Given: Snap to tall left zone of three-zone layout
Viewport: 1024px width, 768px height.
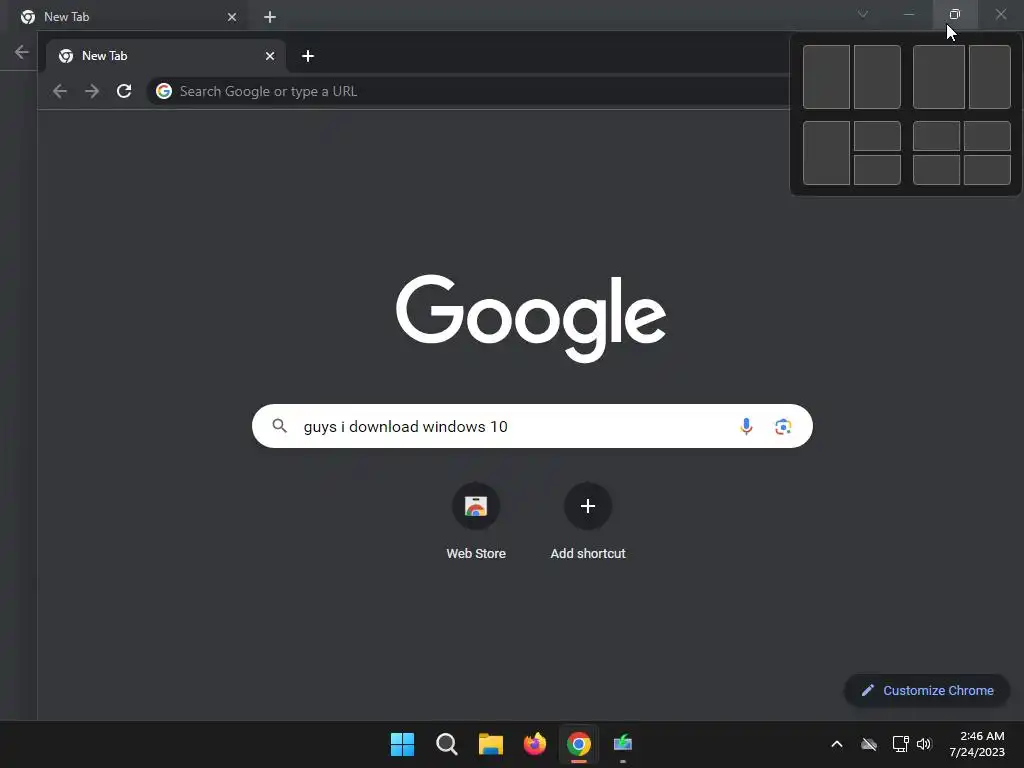Looking at the screenshot, I should [826, 153].
